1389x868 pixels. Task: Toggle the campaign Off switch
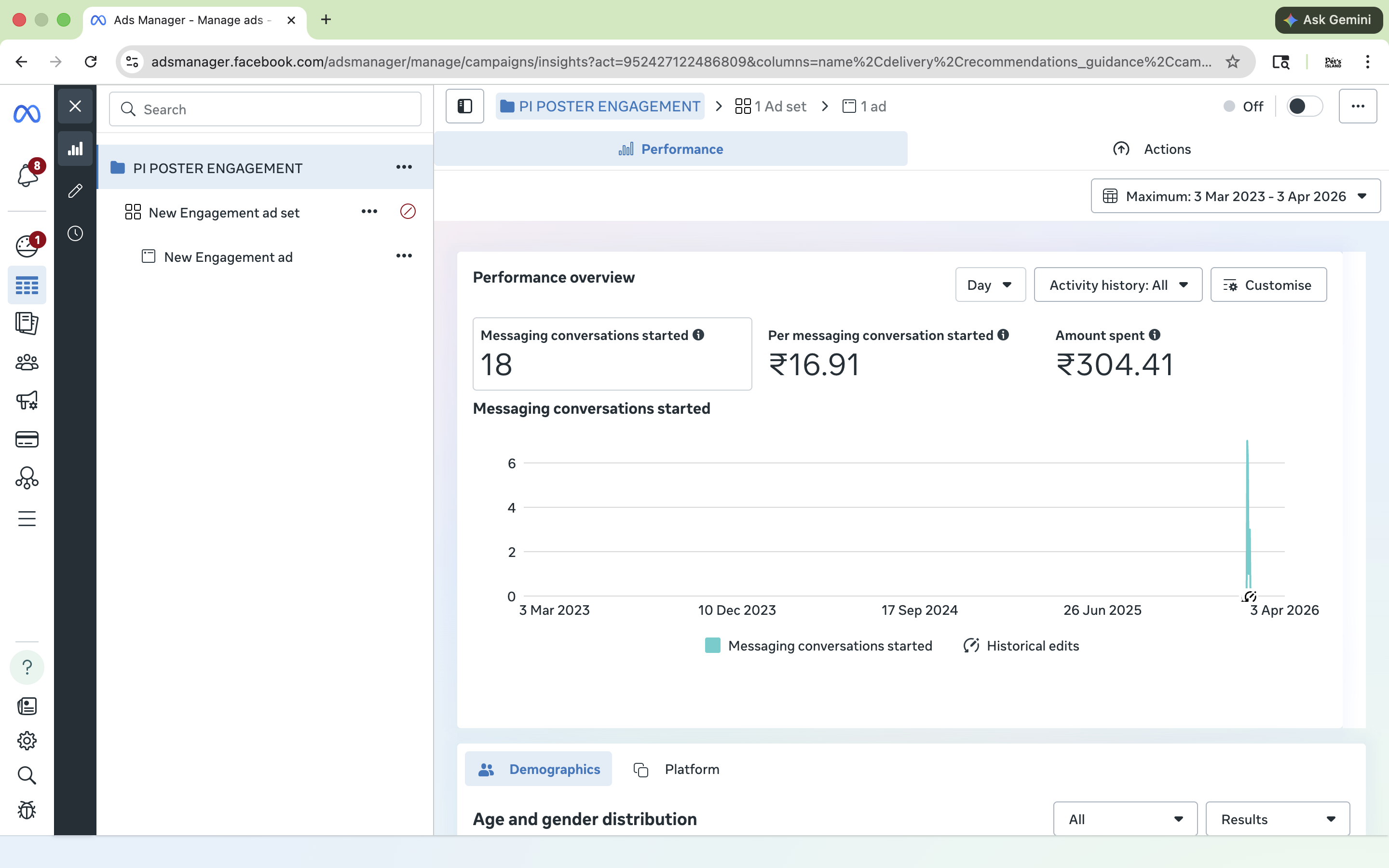(1304, 106)
